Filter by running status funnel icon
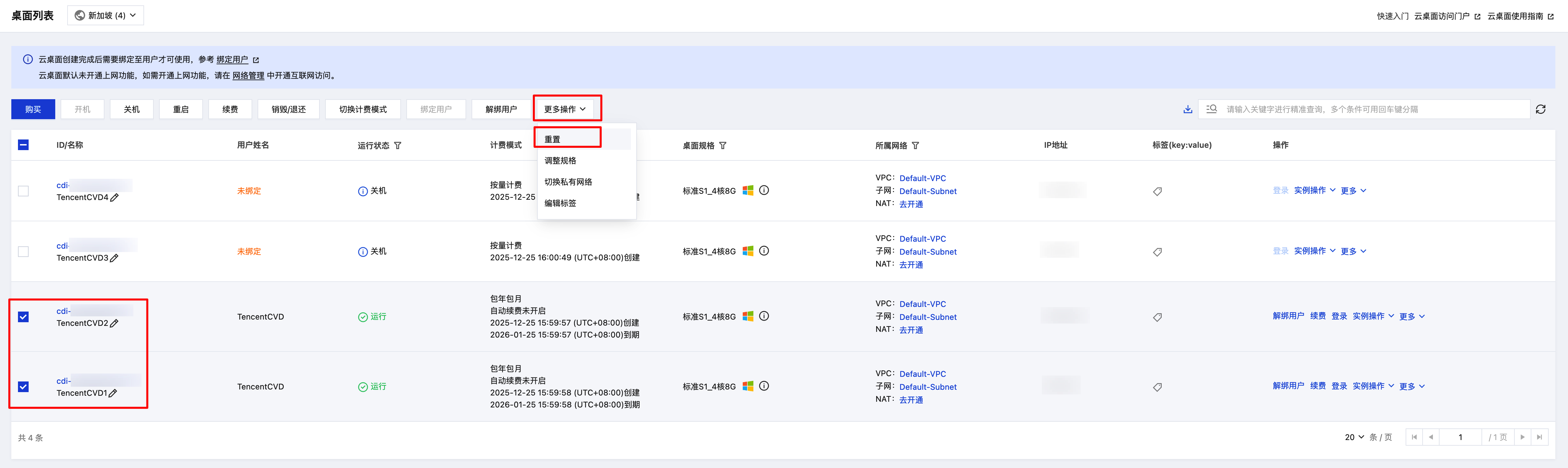The height and width of the screenshot is (468, 1568). click(x=397, y=145)
